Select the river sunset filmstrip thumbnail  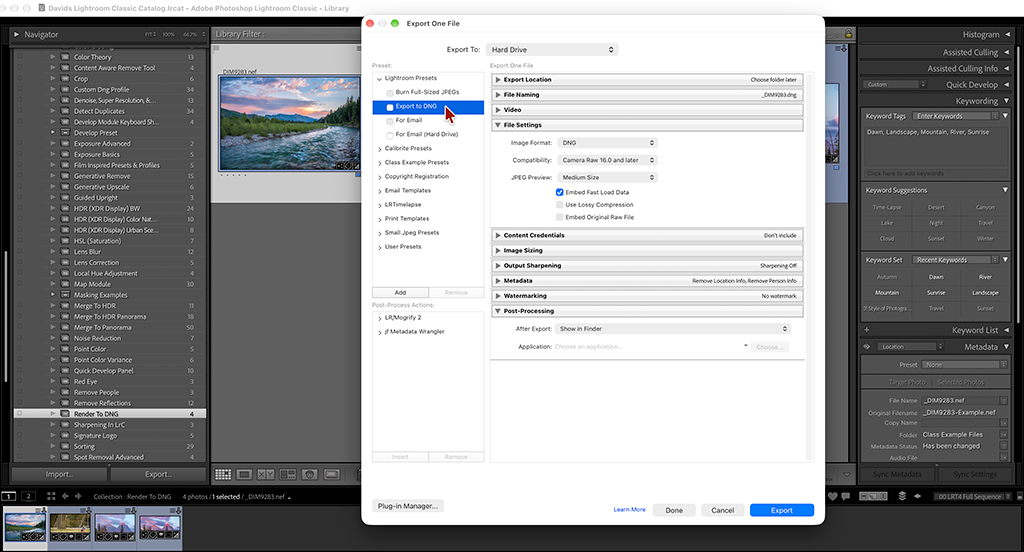(x=25, y=527)
